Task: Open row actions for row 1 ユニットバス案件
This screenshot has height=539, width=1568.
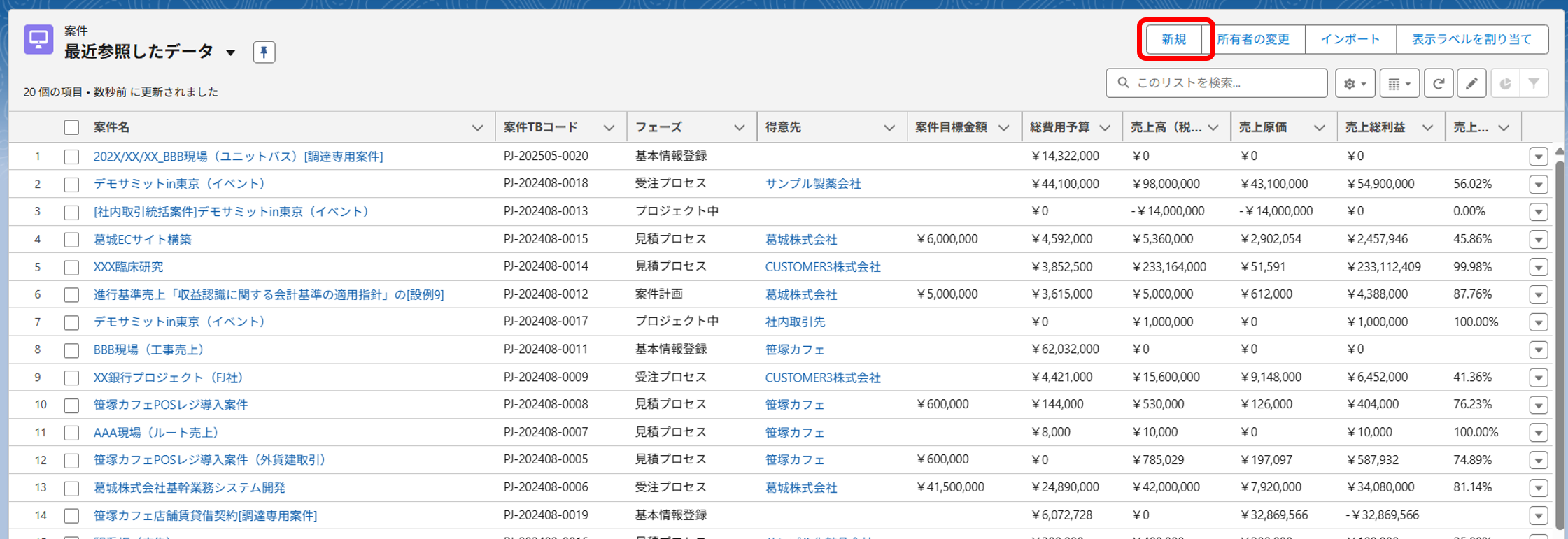Action: [1538, 157]
